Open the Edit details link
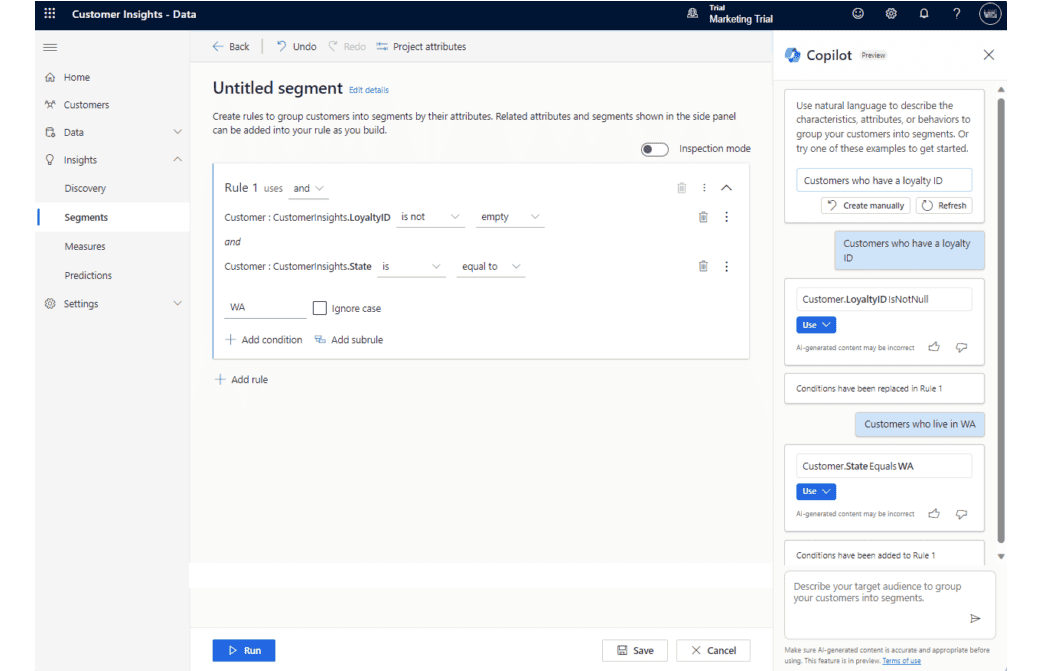Image resolution: width=1037 pixels, height=671 pixels. click(369, 90)
